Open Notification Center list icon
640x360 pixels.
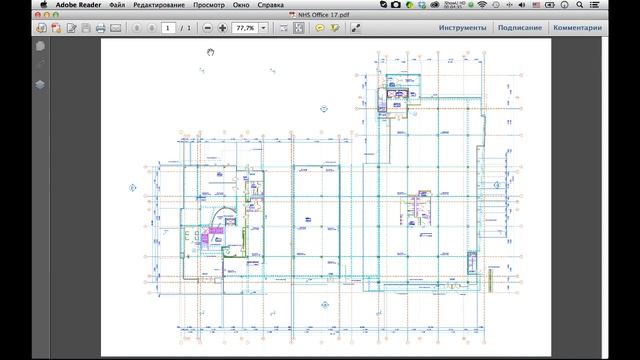[x=595, y=5]
